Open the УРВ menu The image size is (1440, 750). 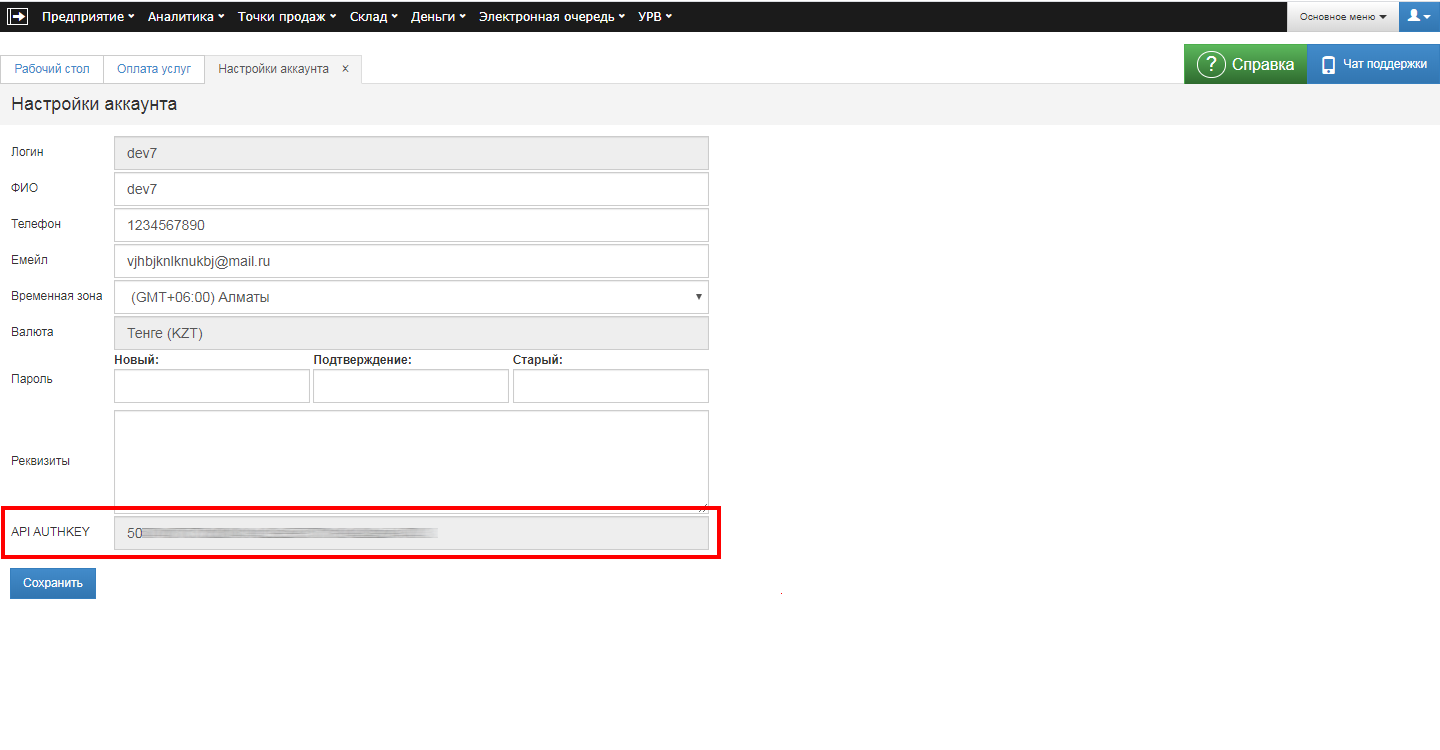click(x=655, y=16)
